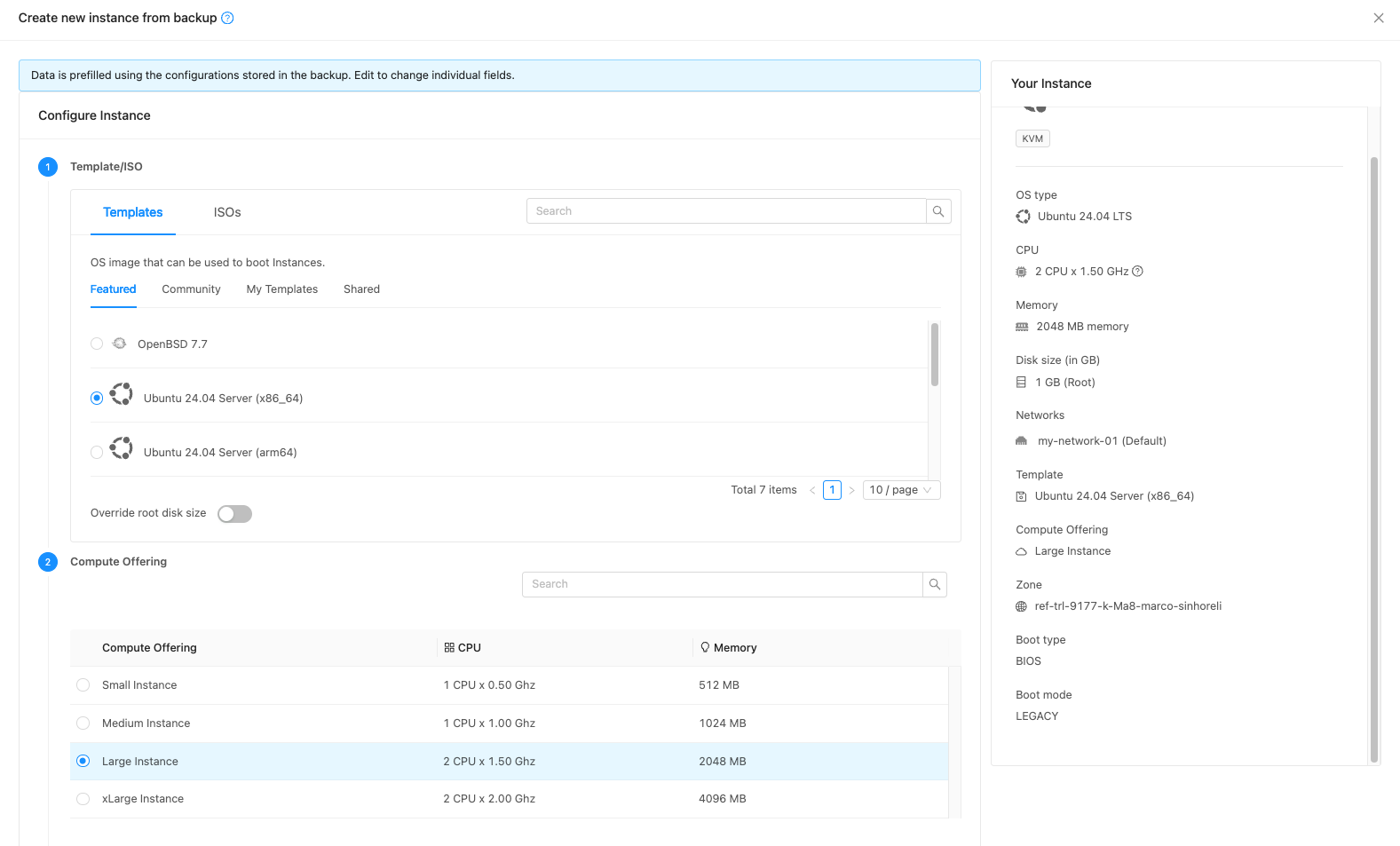1400x846 pixels.
Task: Open the CPU speed help tooltip icon
Action: click(x=1138, y=272)
